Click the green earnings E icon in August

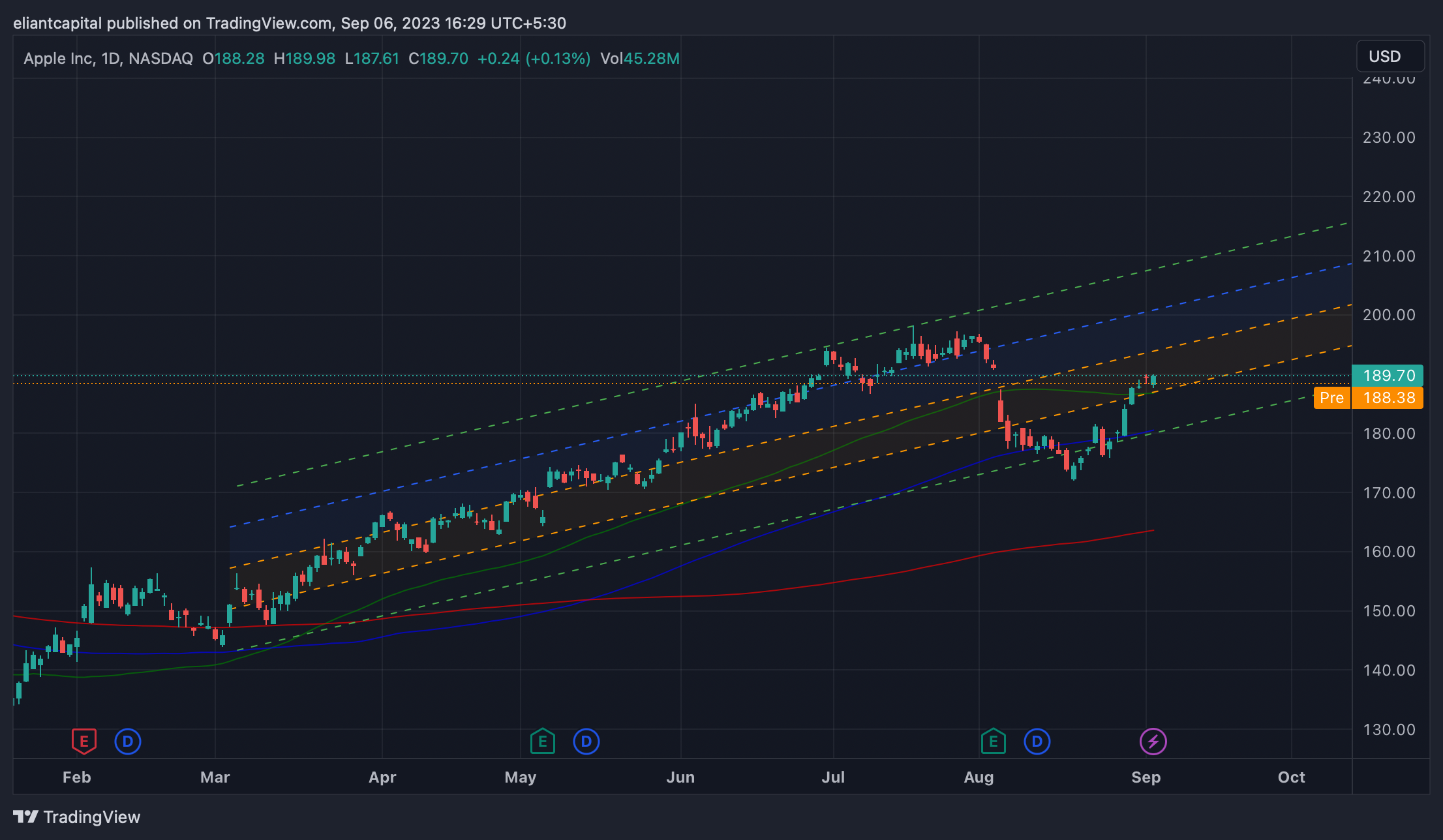pos(993,742)
